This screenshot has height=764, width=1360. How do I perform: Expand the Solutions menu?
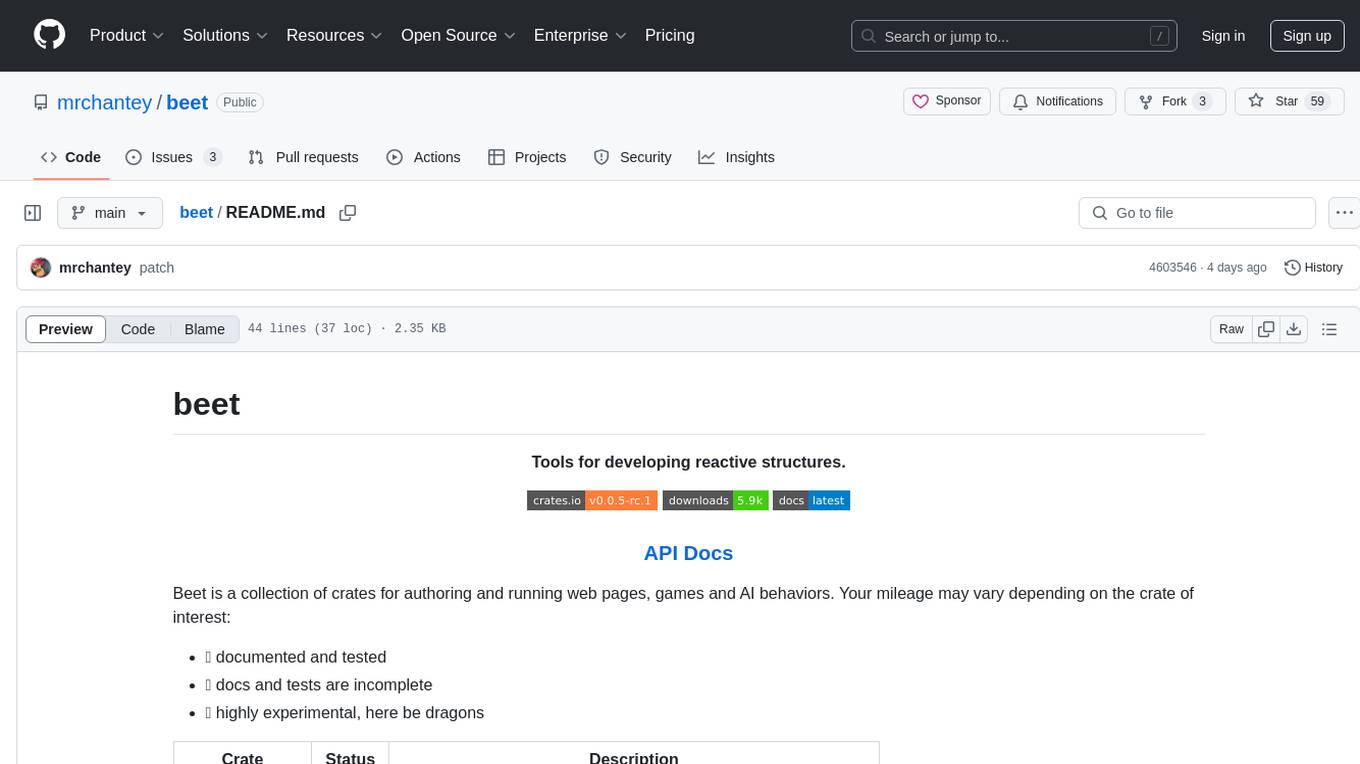pyautogui.click(x=225, y=35)
